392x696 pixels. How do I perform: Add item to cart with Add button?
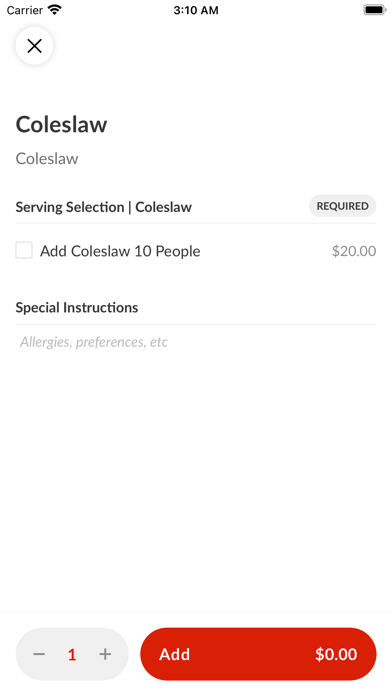(x=258, y=654)
